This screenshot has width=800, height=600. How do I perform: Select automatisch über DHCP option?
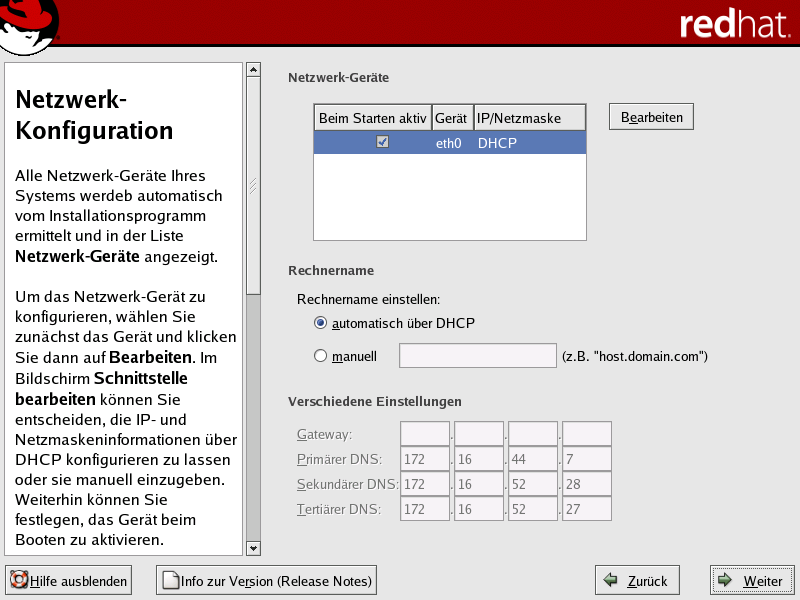tap(321, 322)
